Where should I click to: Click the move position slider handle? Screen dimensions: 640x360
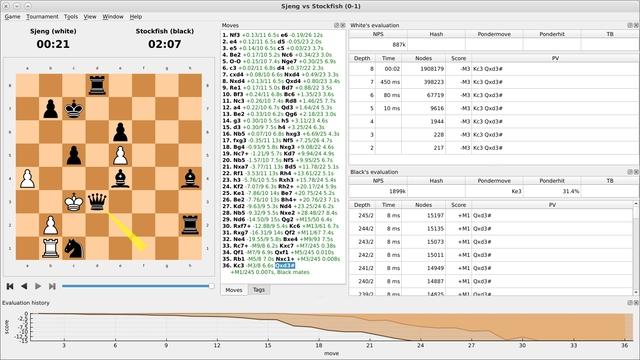tap(211, 286)
